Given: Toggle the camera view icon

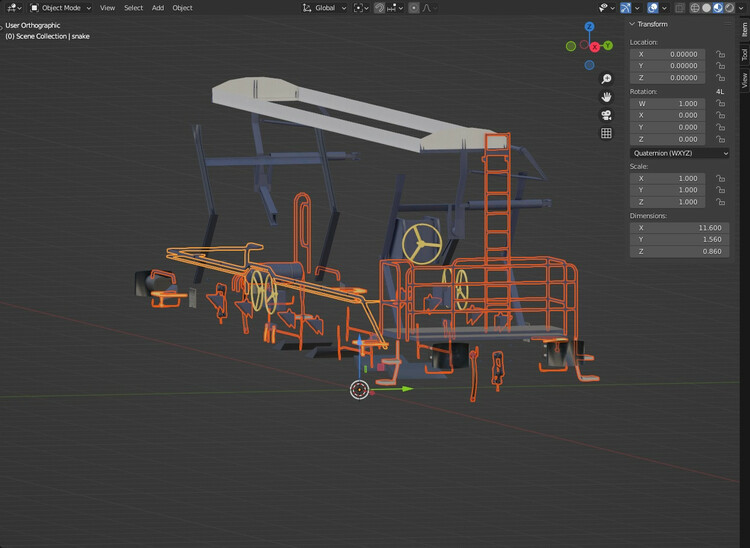Looking at the screenshot, I should (x=606, y=115).
